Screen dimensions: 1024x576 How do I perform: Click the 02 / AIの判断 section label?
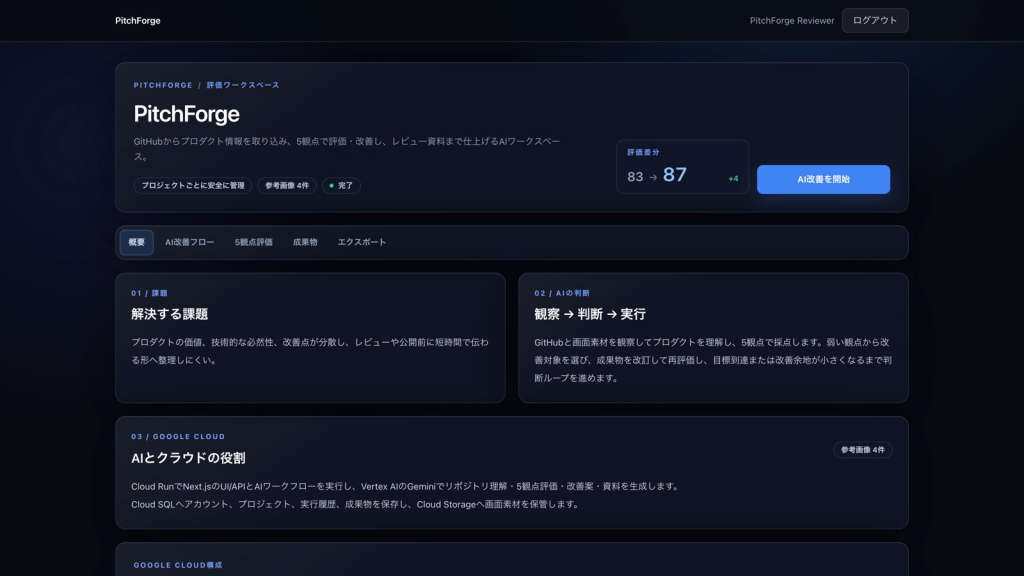(x=562, y=293)
